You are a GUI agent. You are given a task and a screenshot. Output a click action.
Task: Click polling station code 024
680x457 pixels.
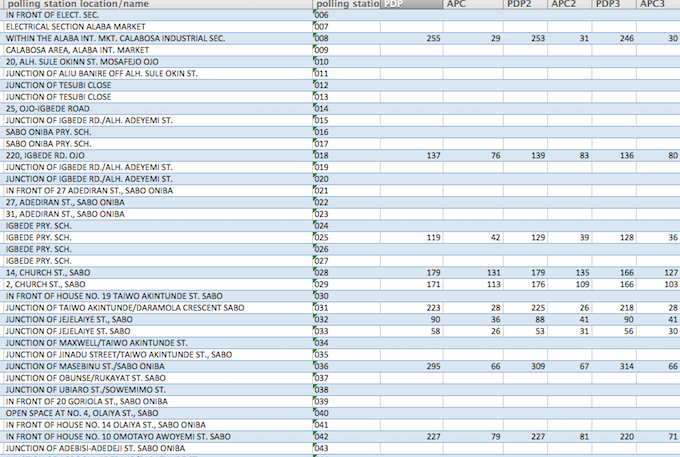[347, 225]
